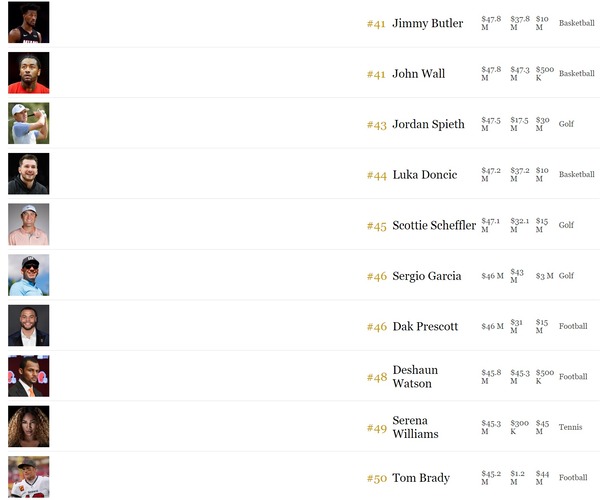Open Luka Doncic's portrait thumbnail
Viewport: 600px width, 500px height.
tap(29, 174)
